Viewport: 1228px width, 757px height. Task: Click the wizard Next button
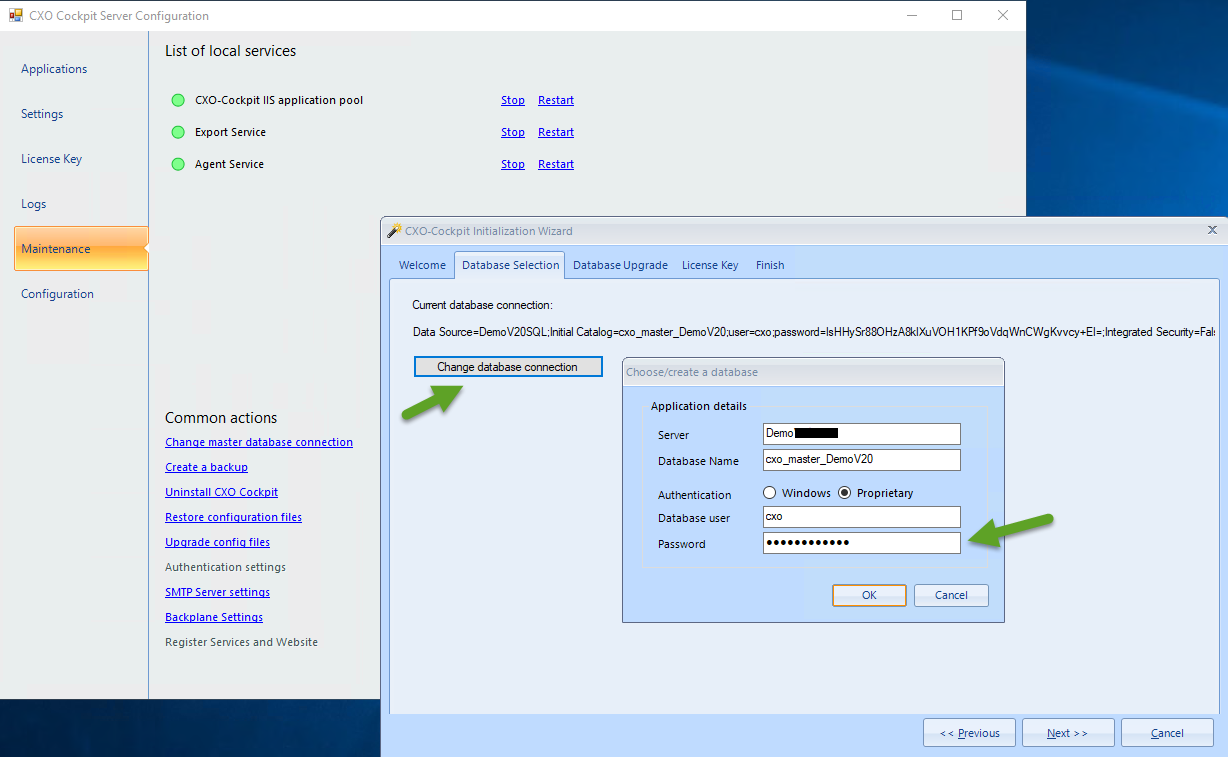1067,733
